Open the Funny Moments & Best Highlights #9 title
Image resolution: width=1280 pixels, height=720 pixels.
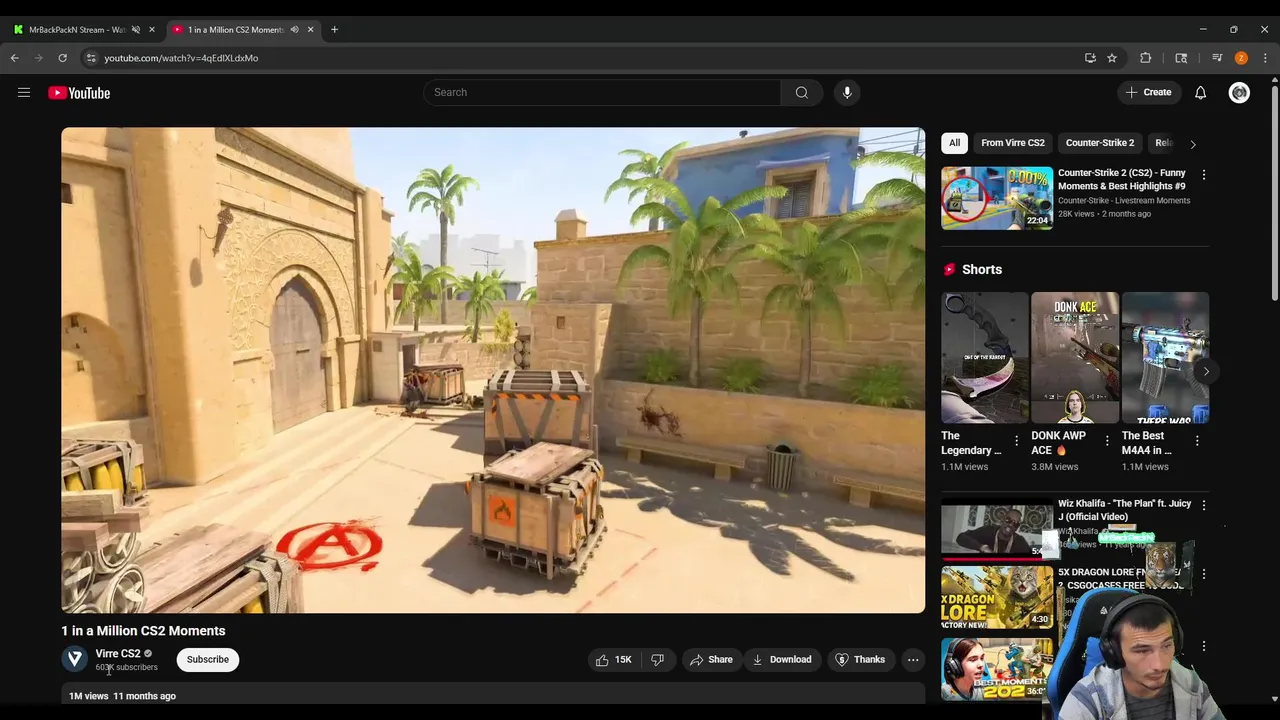tap(1122, 180)
